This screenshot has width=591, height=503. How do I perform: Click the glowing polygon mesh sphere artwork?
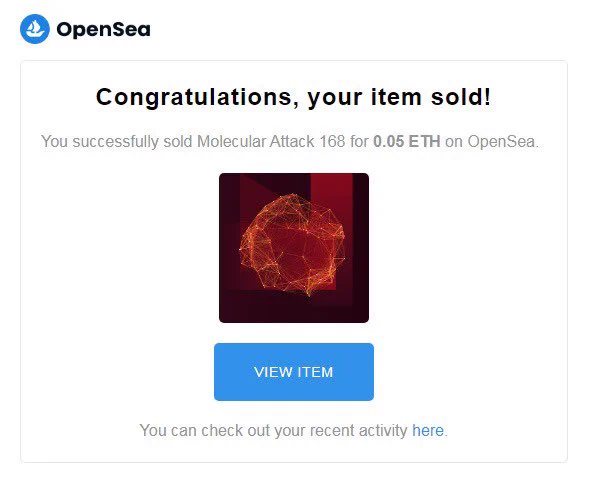292,245
